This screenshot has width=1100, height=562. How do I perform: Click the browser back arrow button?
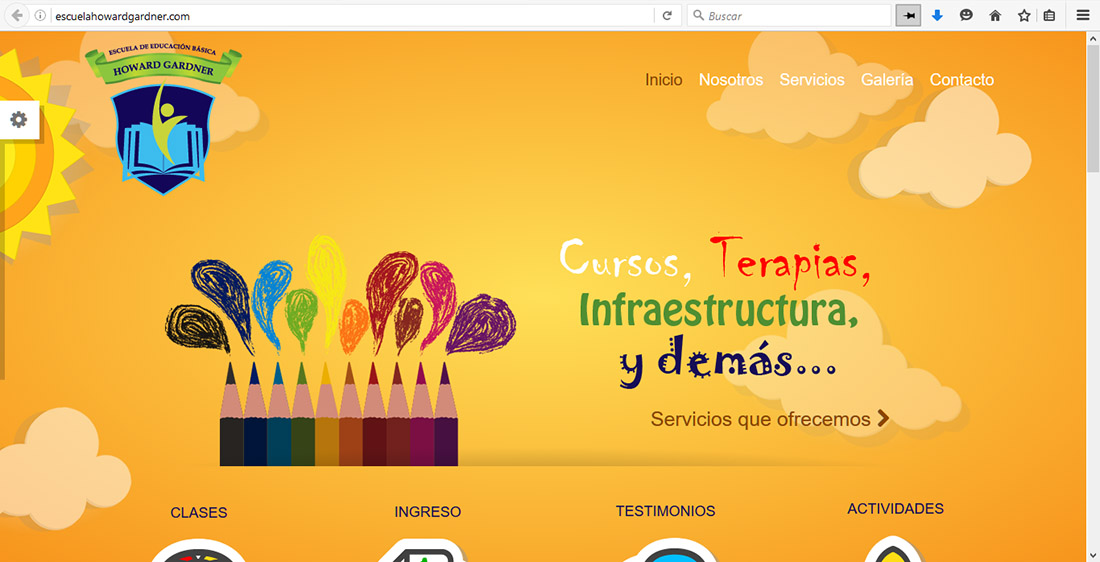(x=17, y=16)
